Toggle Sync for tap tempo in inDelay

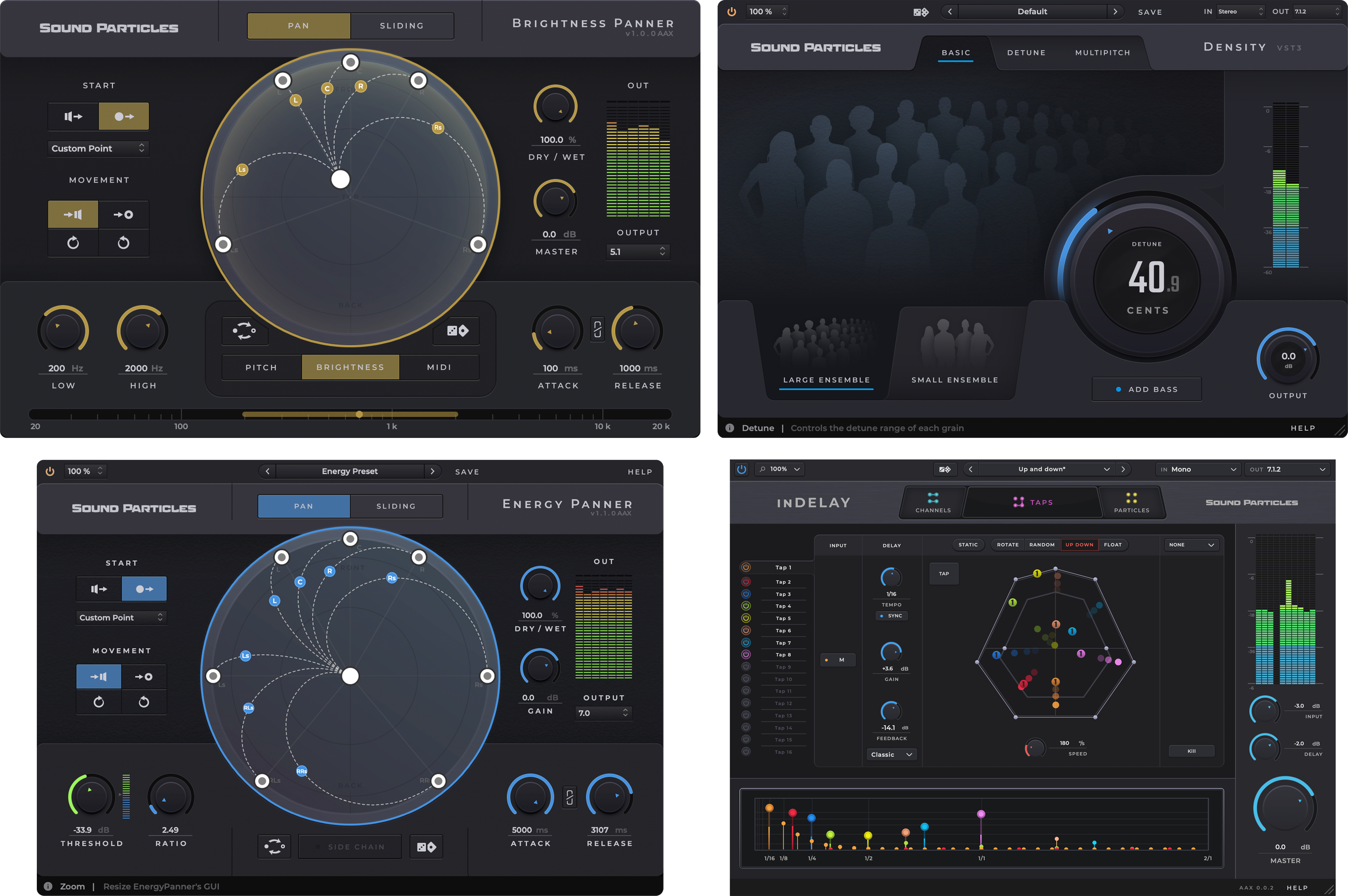click(x=891, y=616)
